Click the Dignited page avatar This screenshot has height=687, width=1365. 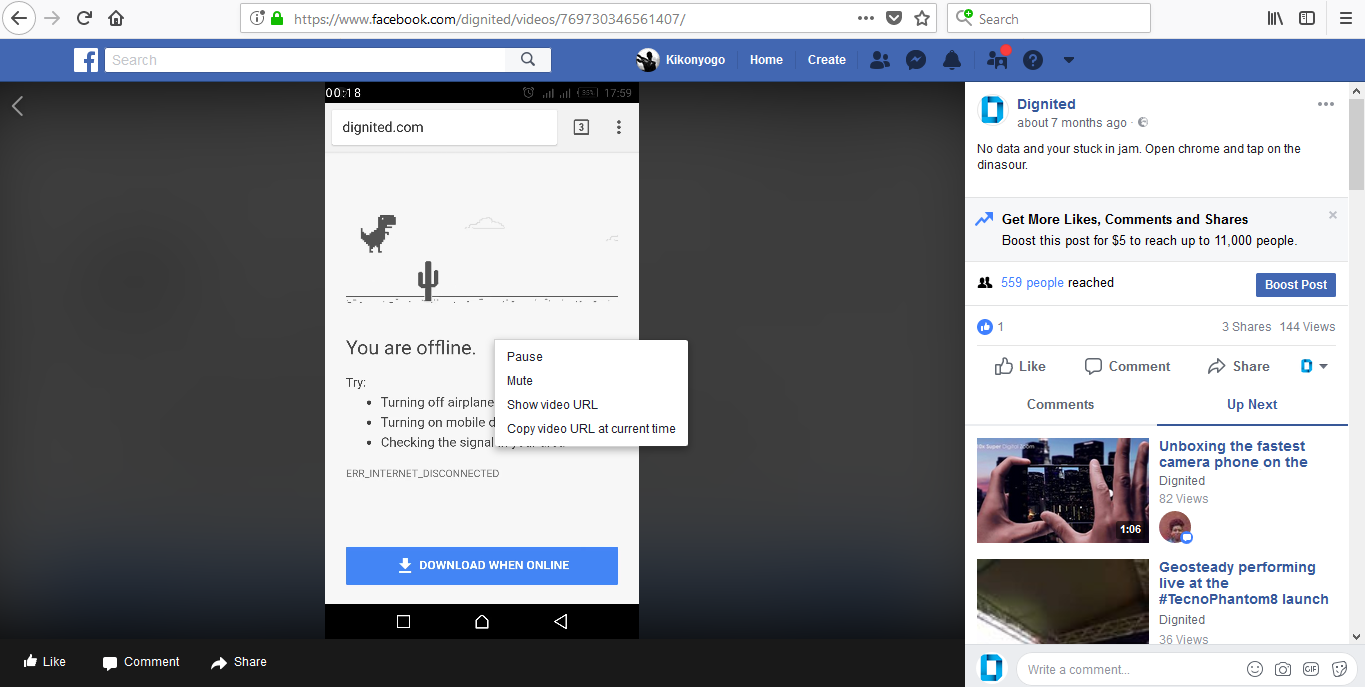992,110
